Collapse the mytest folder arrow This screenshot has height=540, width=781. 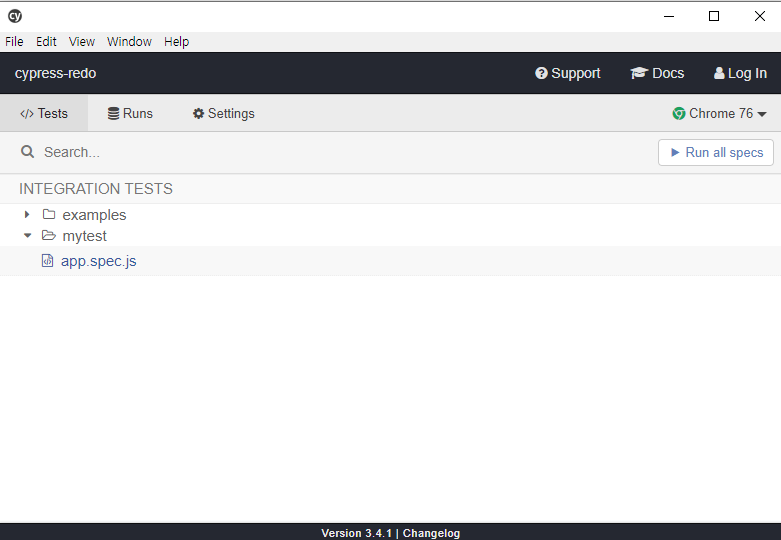tap(27, 236)
